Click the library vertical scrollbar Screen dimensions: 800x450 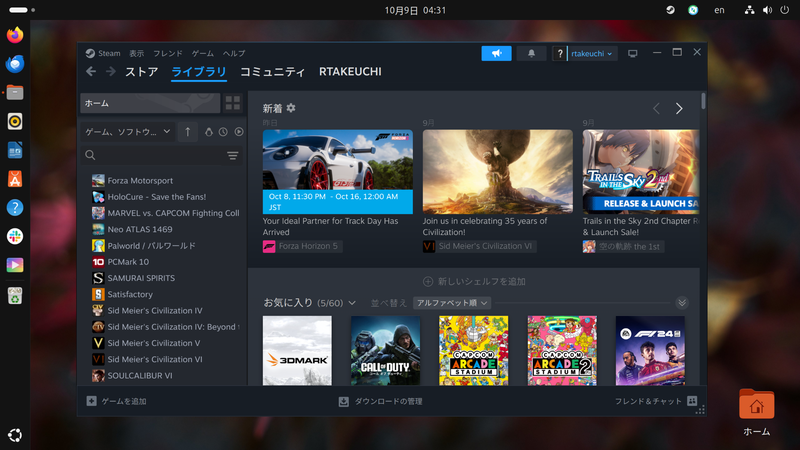703,101
